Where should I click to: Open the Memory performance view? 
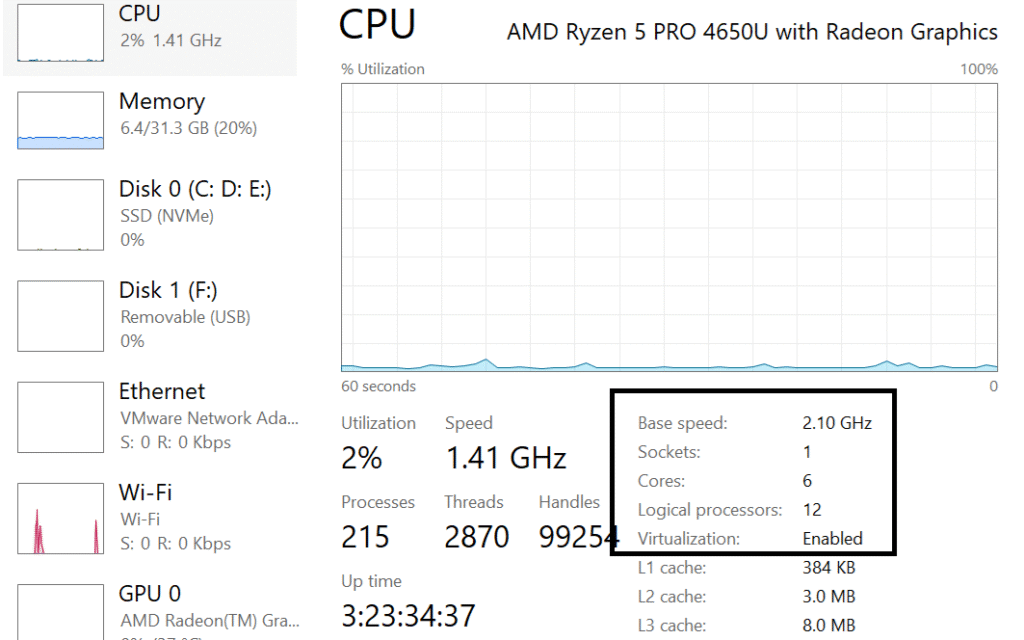point(150,120)
